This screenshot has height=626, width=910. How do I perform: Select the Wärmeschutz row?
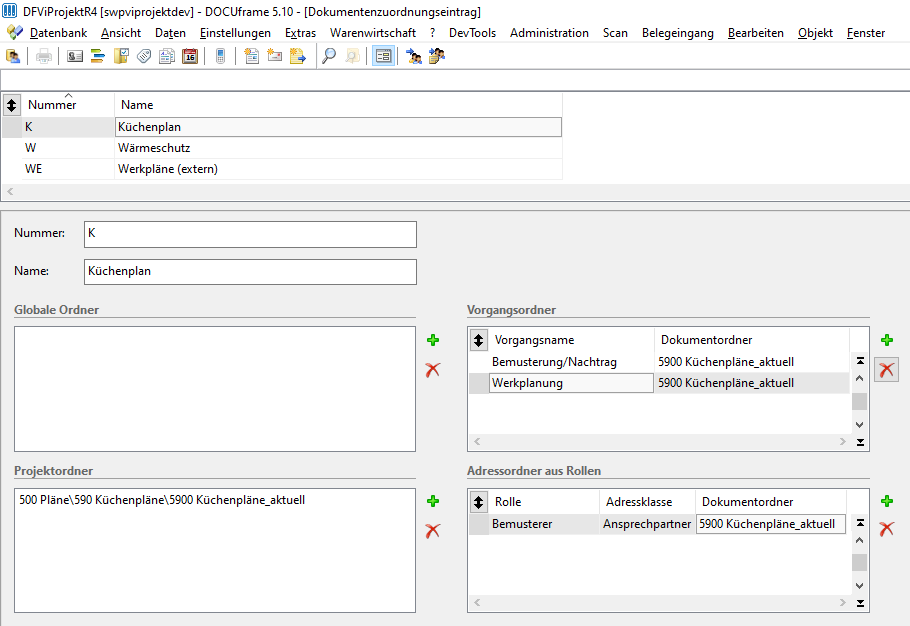point(282,148)
